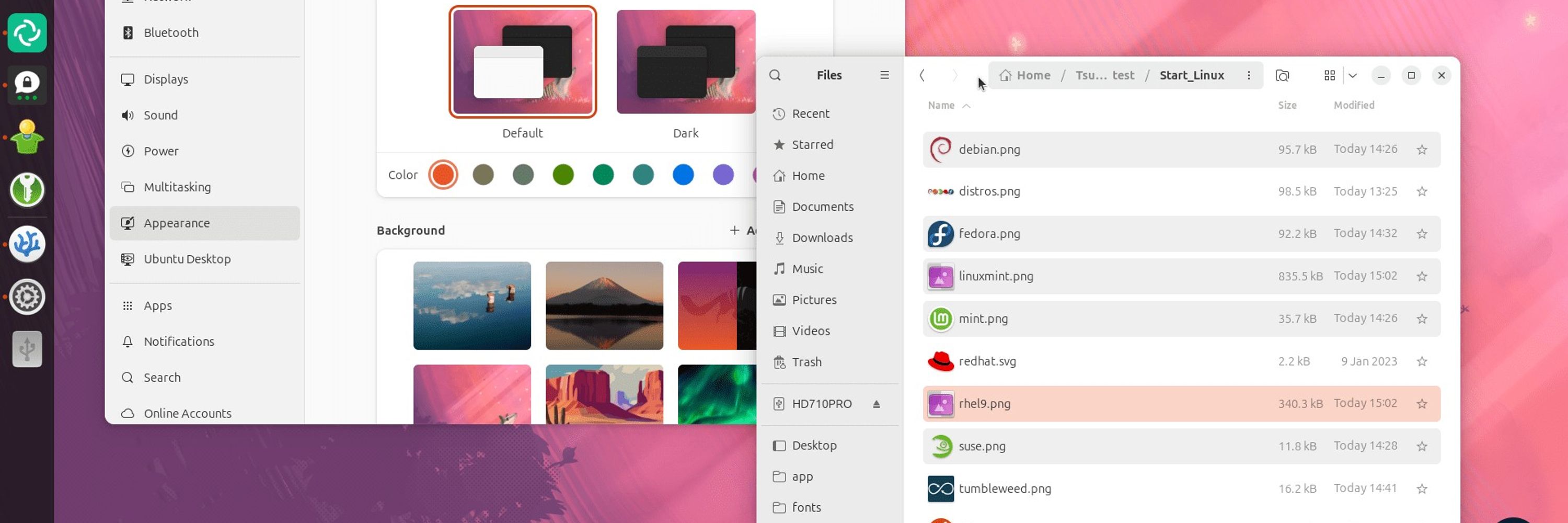Go back in Files navigation
The image size is (1568, 523).
[921, 75]
